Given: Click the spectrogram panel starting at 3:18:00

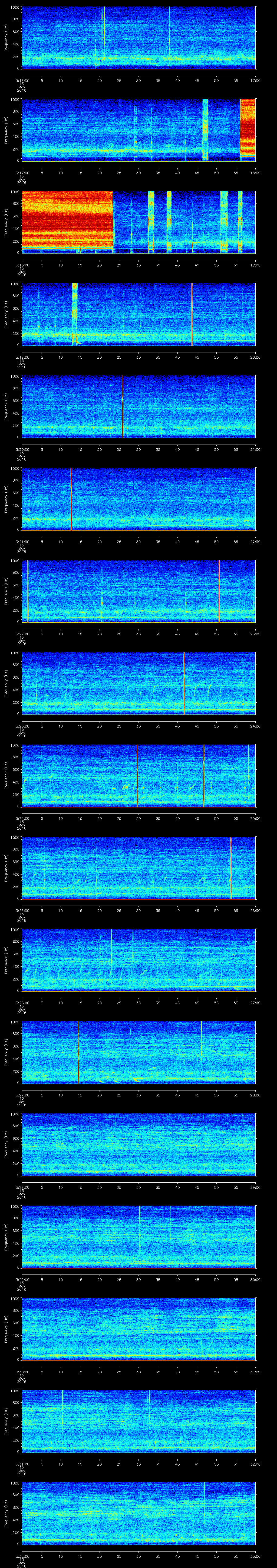Looking at the screenshot, I should [x=139, y=222].
